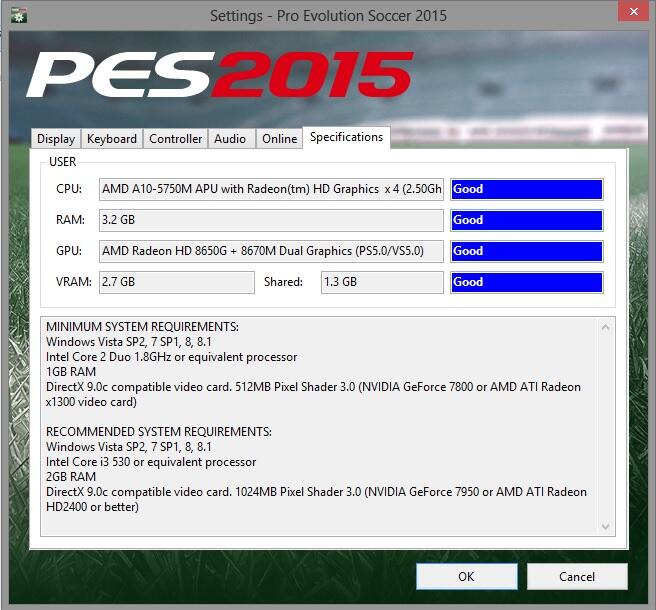Click the requirements scroll up arrow
656x610 pixels.
click(605, 328)
